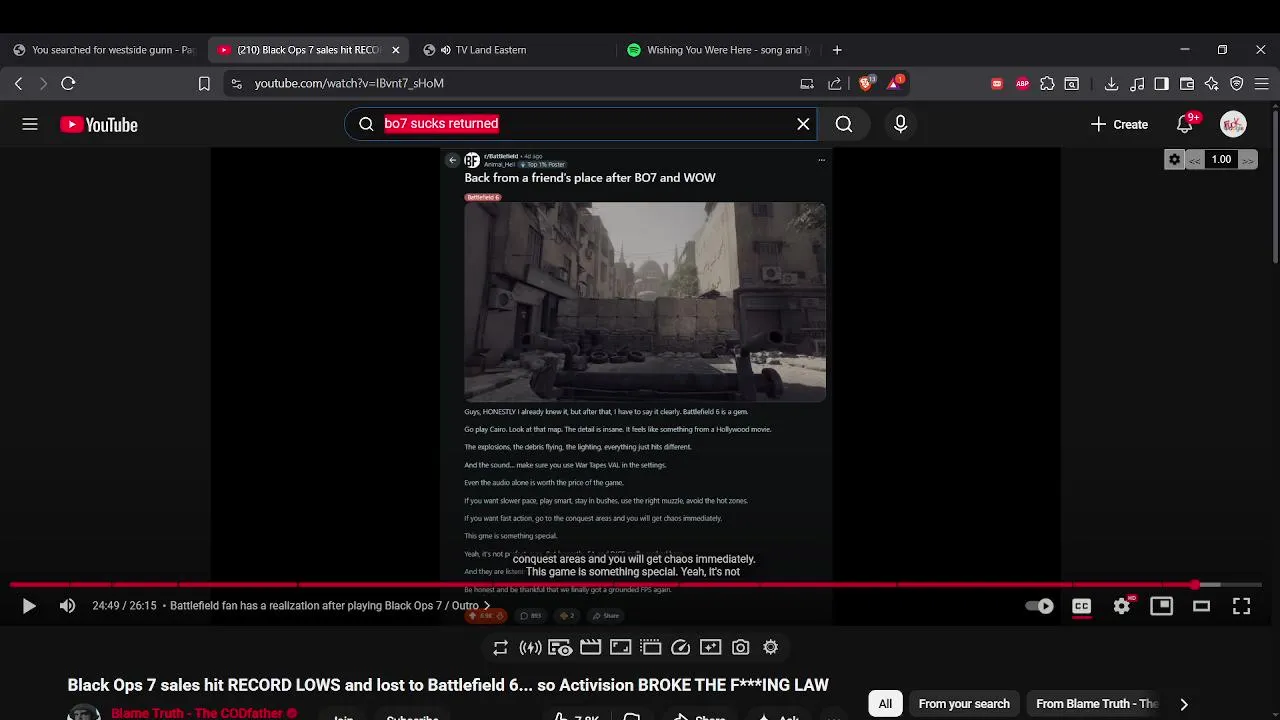
Task: Click the address bar URL
Action: point(349,84)
